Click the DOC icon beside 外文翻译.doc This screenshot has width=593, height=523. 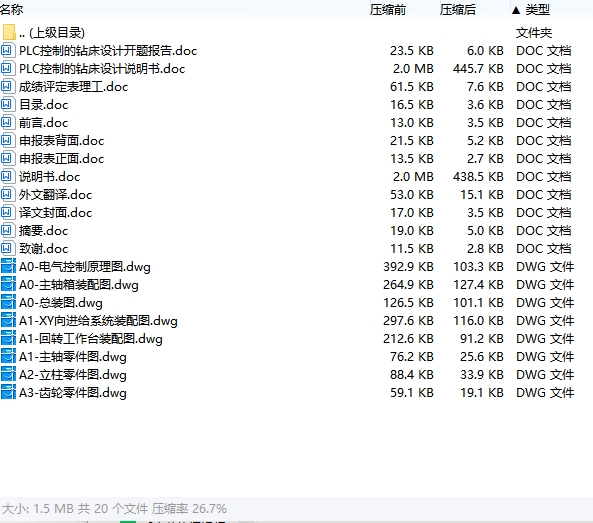tap(8, 194)
